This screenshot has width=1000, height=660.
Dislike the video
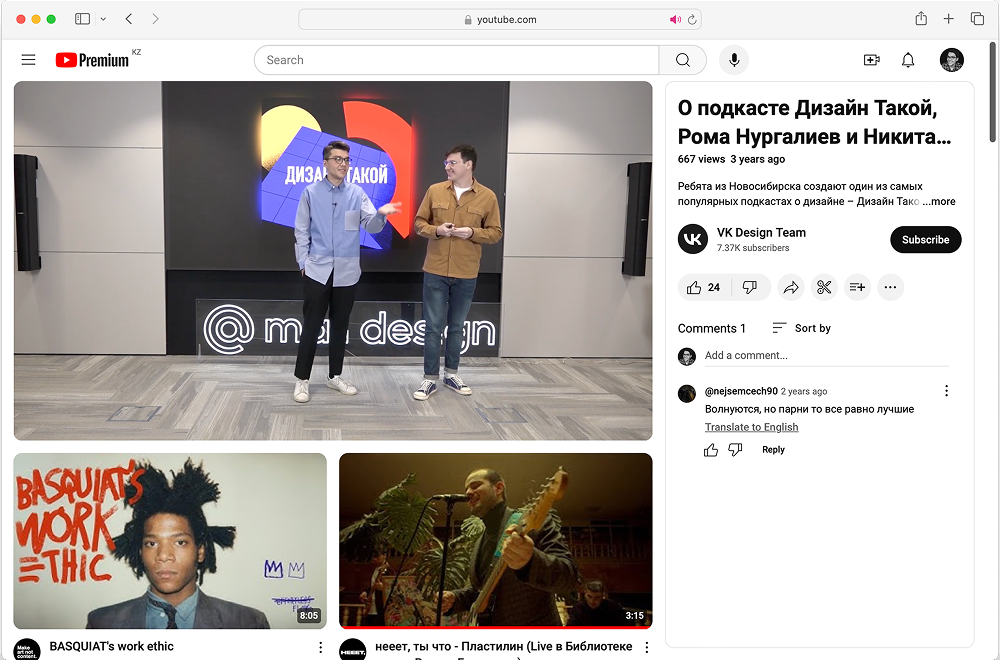[750, 288]
